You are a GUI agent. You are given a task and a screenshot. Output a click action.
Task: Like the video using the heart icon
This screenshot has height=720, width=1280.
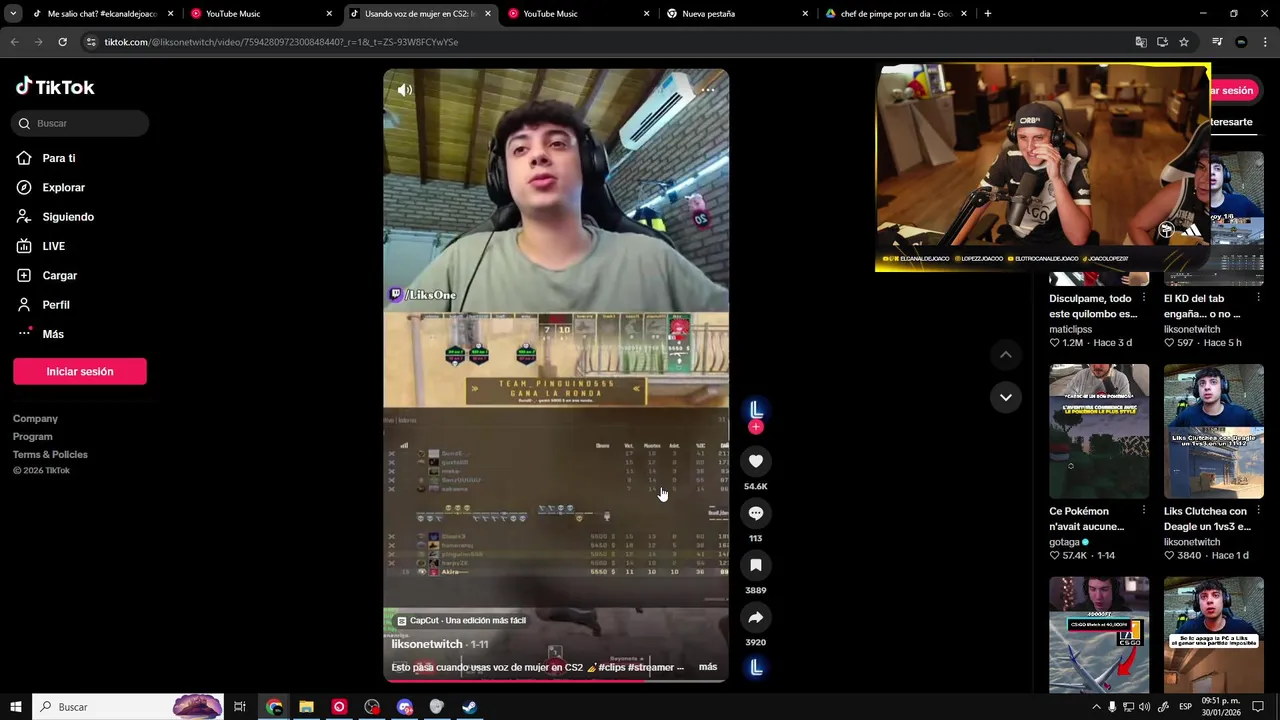coord(756,461)
